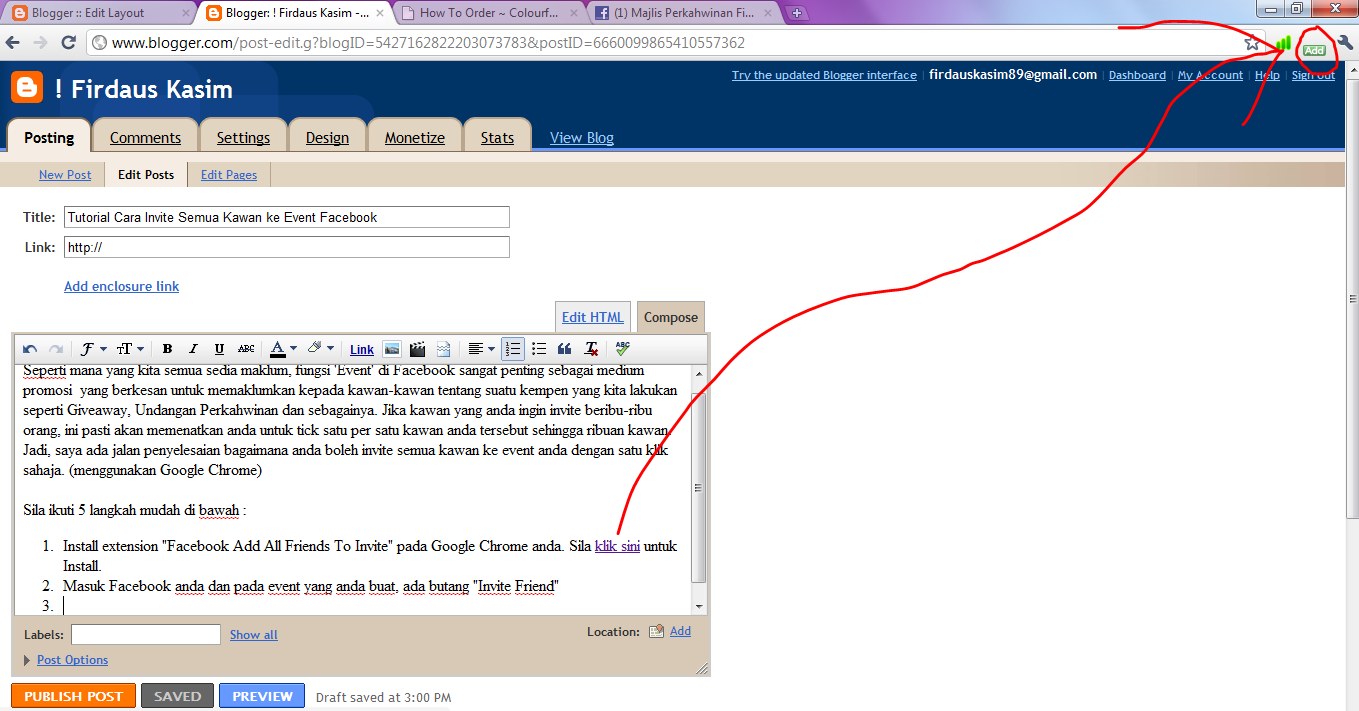
Task: Go to New Post
Action: [65, 175]
